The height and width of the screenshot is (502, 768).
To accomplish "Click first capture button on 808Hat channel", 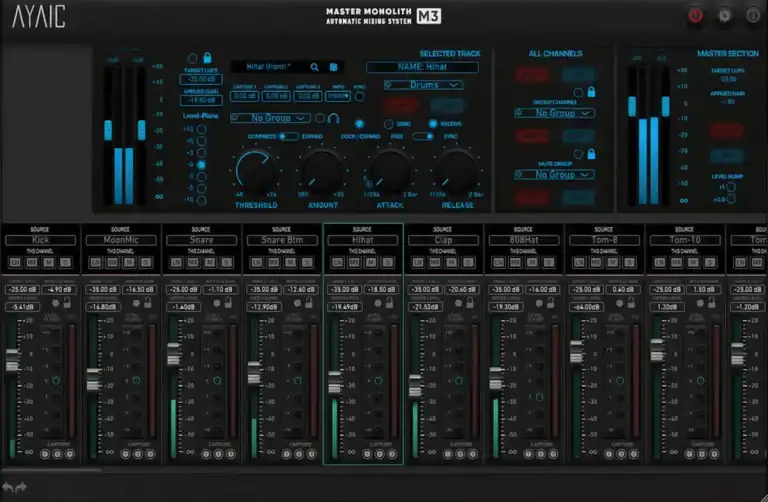I will coord(528,454).
